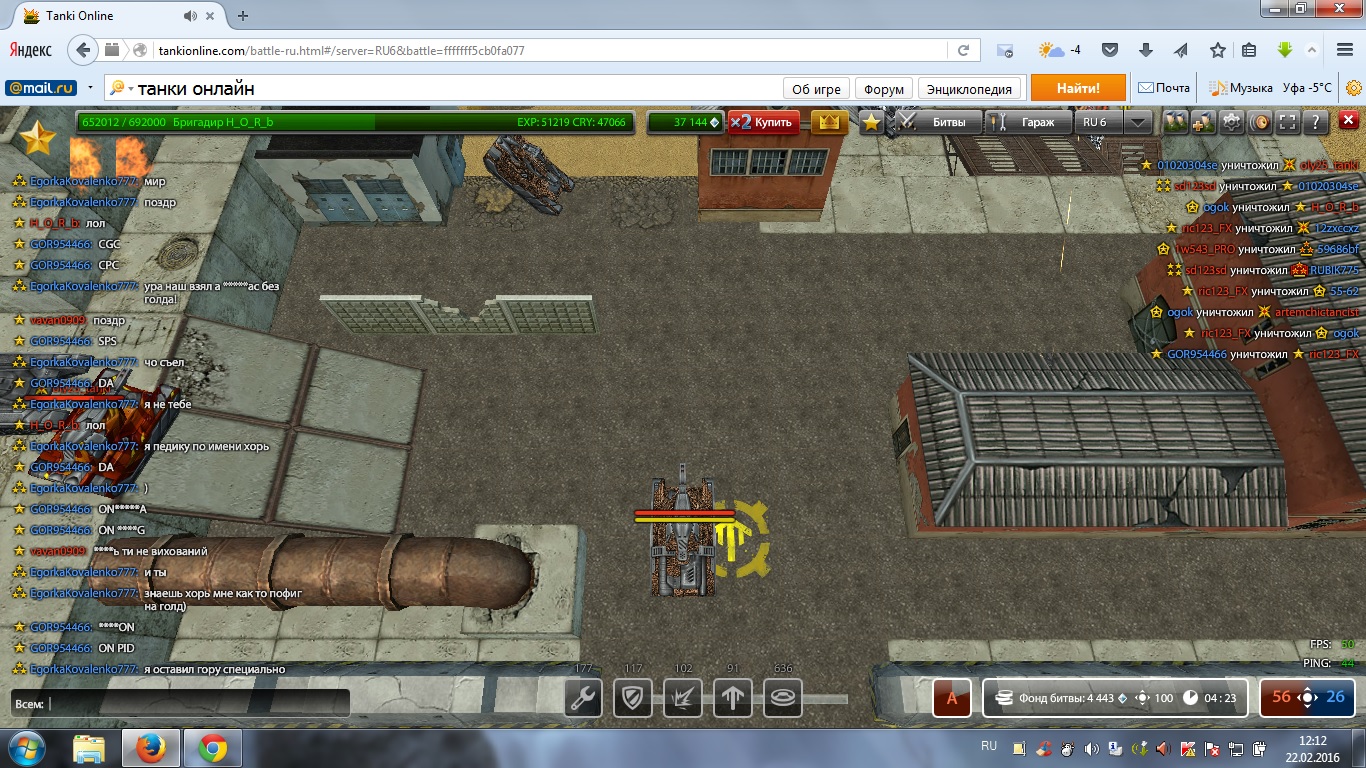Open the game settings gear
This screenshot has width=1366, height=768.
(1232, 122)
